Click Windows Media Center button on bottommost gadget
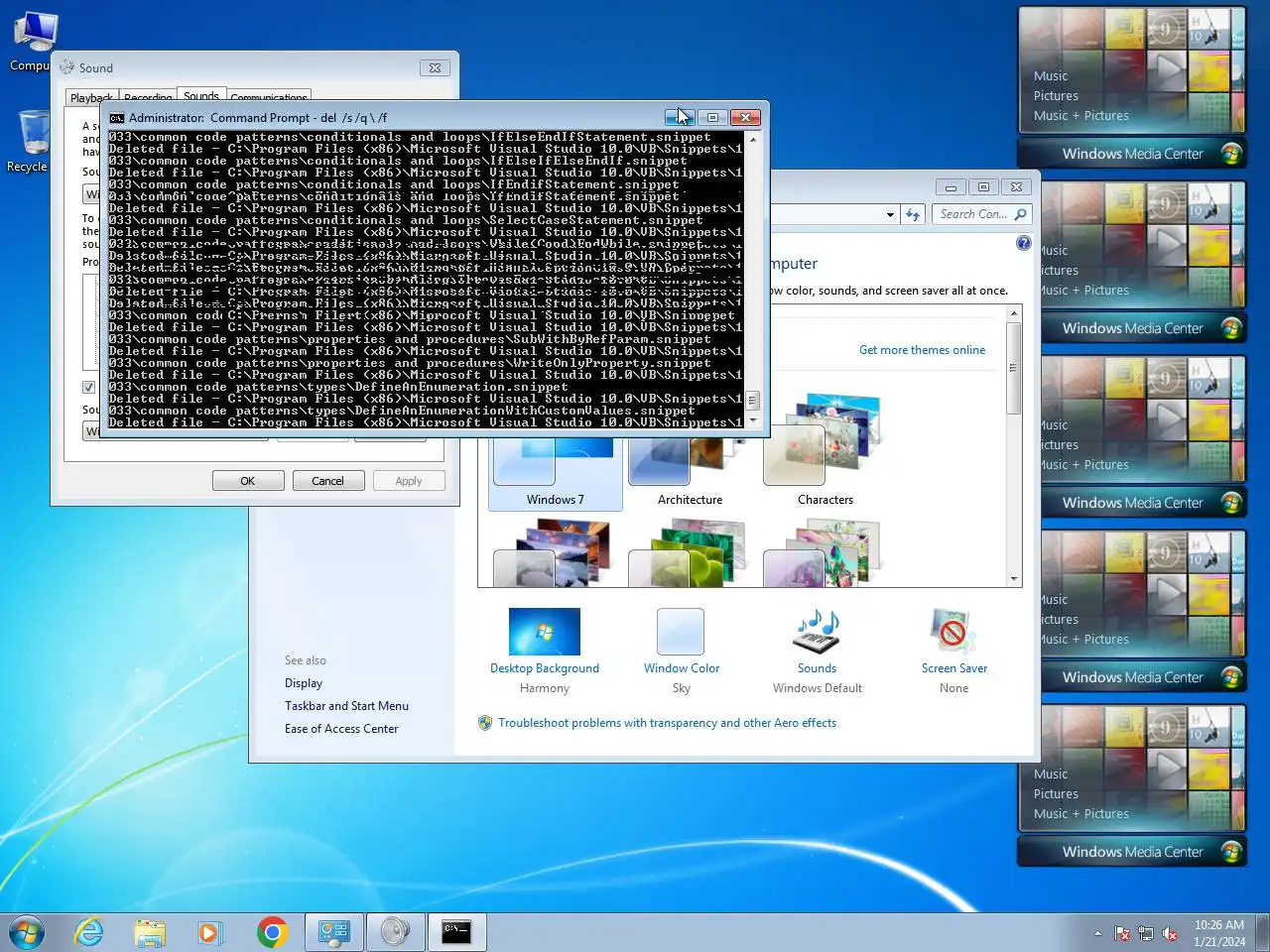 click(1132, 852)
